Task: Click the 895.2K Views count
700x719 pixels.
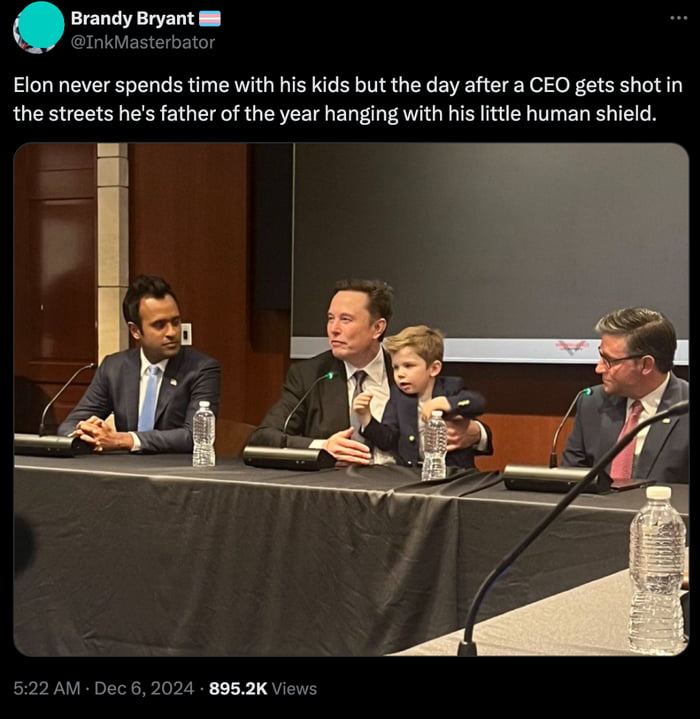Action: click(263, 688)
